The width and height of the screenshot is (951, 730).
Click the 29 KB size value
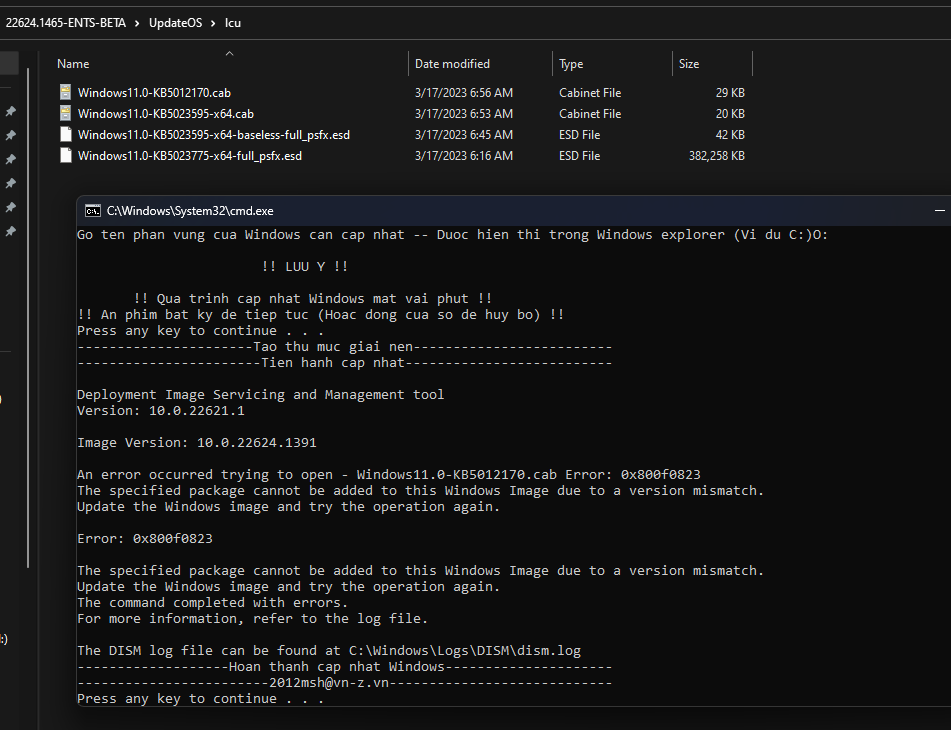point(730,93)
